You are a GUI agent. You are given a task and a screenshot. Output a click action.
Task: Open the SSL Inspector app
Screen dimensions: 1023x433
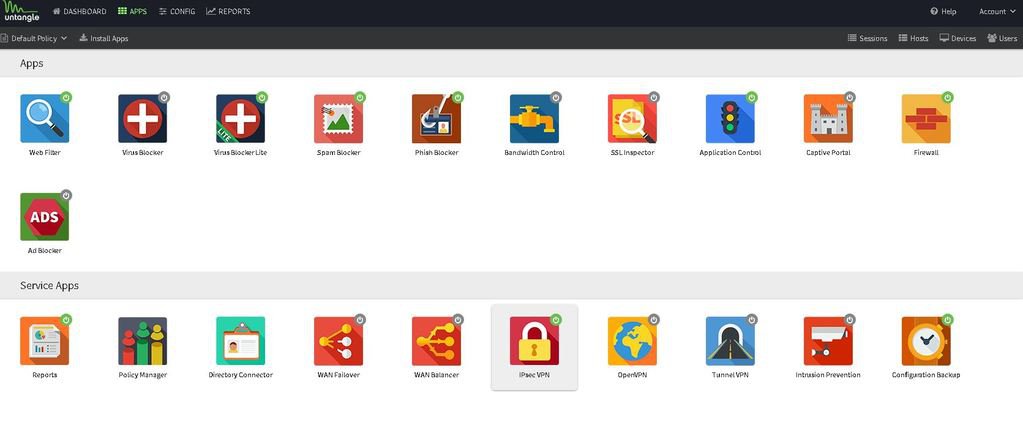pos(632,119)
